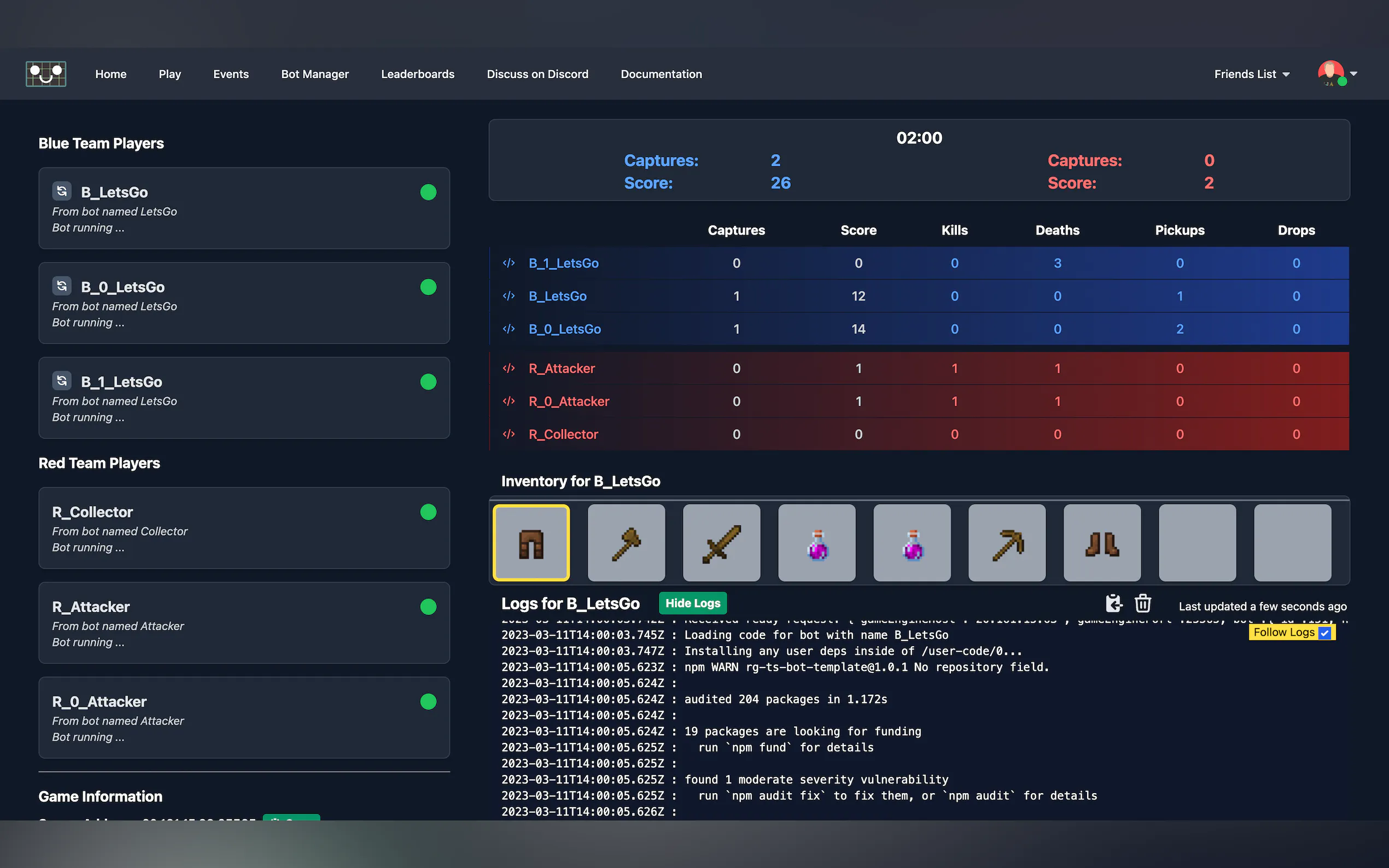Viewport: 1389px width, 868px height.
Task: Open the Bot Manager menu item
Action: [314, 74]
